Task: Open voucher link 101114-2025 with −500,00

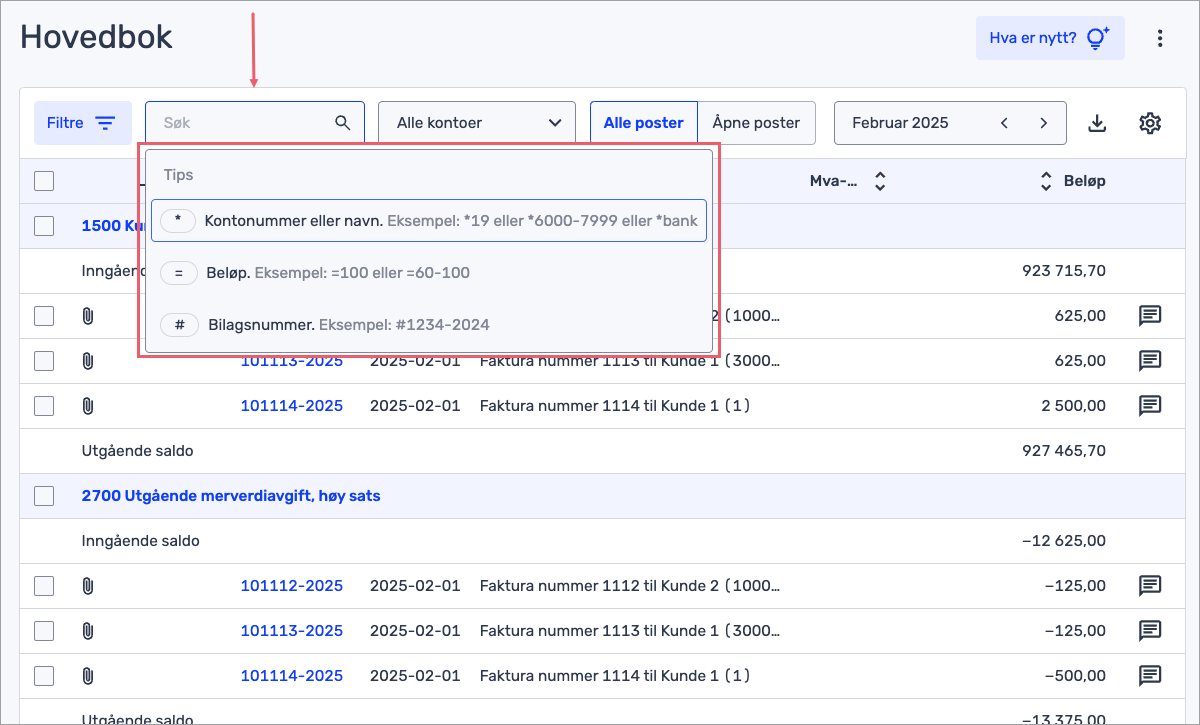Action: point(292,676)
